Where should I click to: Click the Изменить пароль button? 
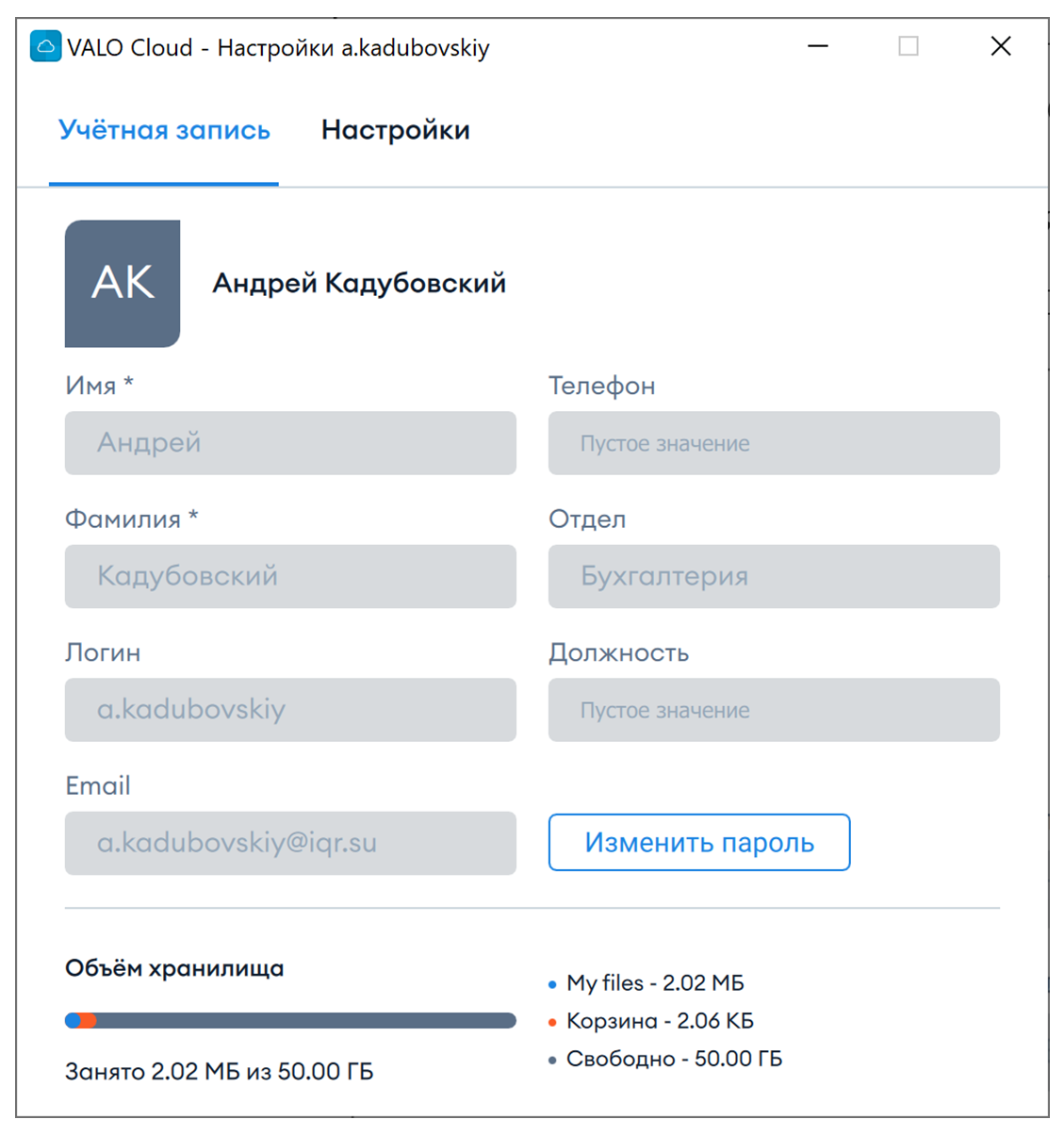[x=699, y=842]
